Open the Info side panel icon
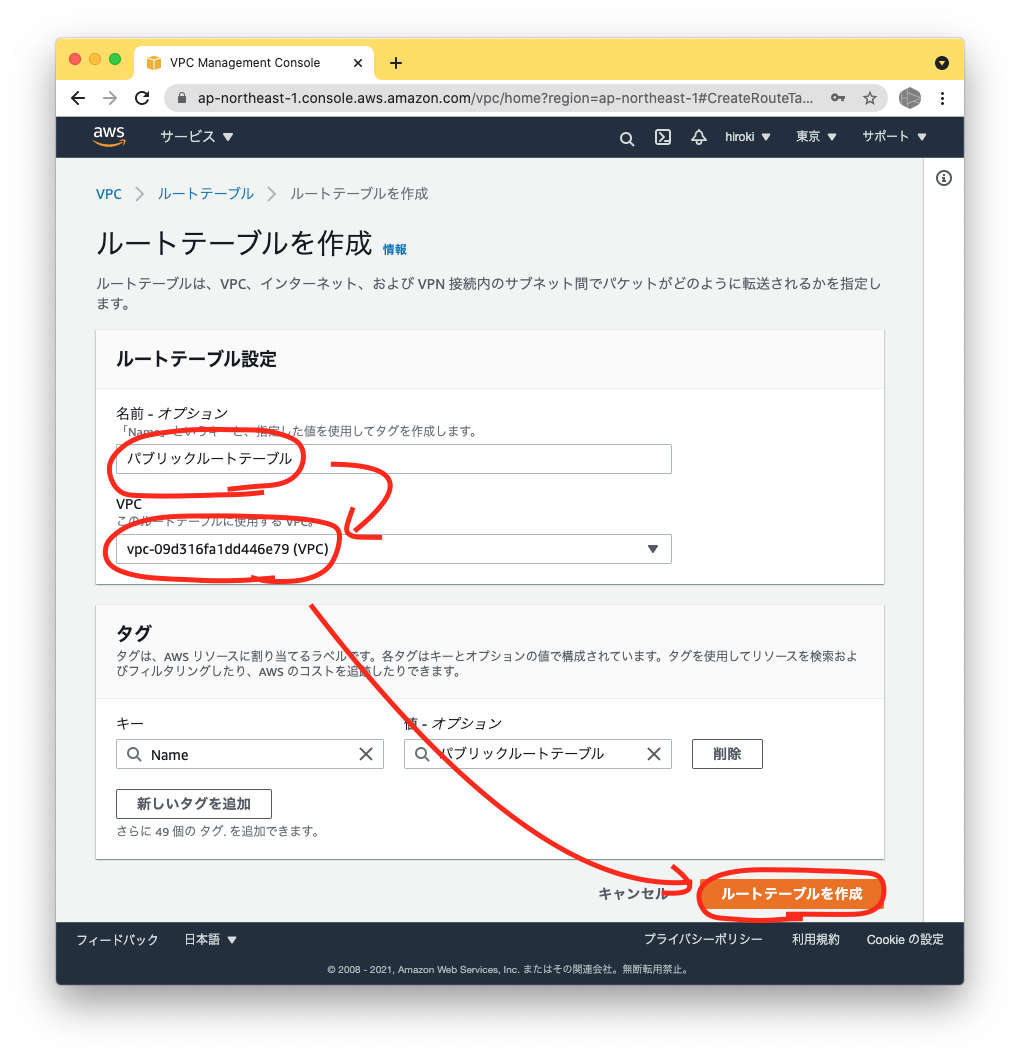1020x1059 pixels. [x=943, y=177]
